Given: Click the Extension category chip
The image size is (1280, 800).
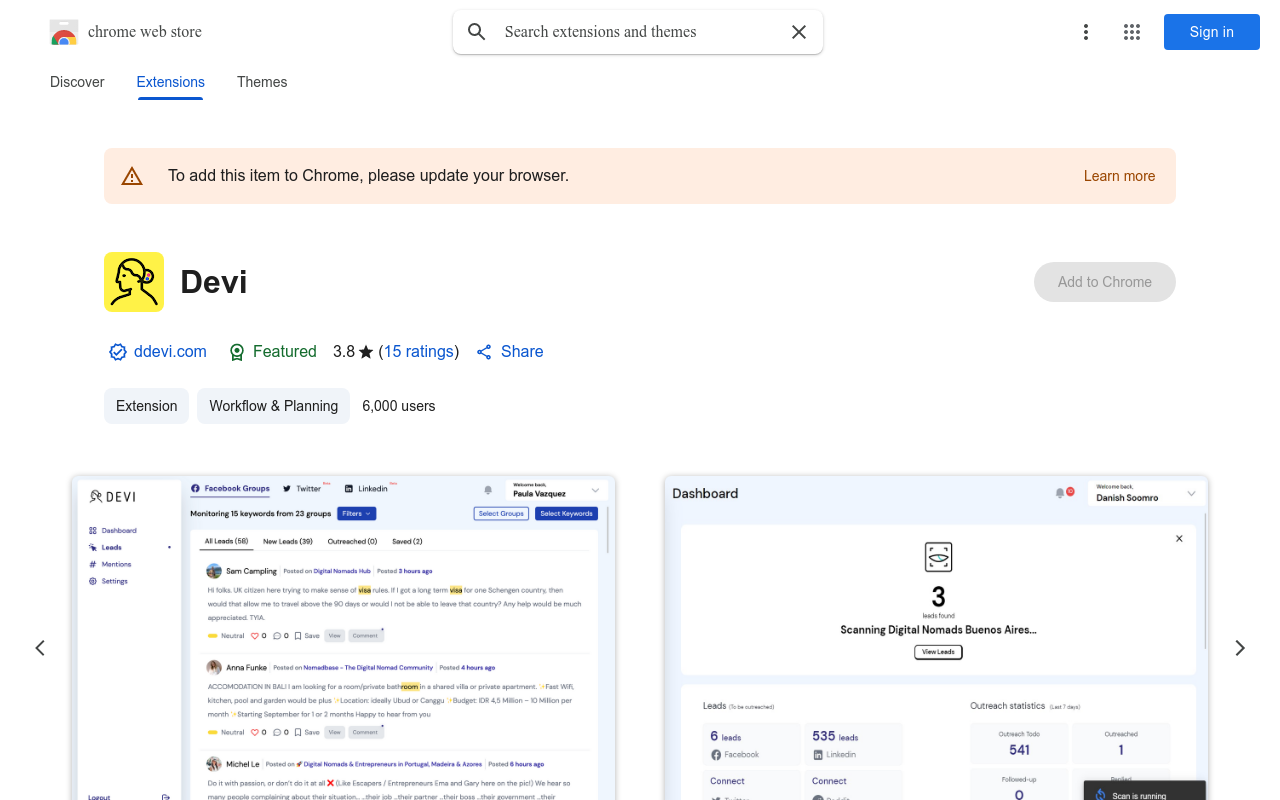Looking at the screenshot, I should click(147, 406).
